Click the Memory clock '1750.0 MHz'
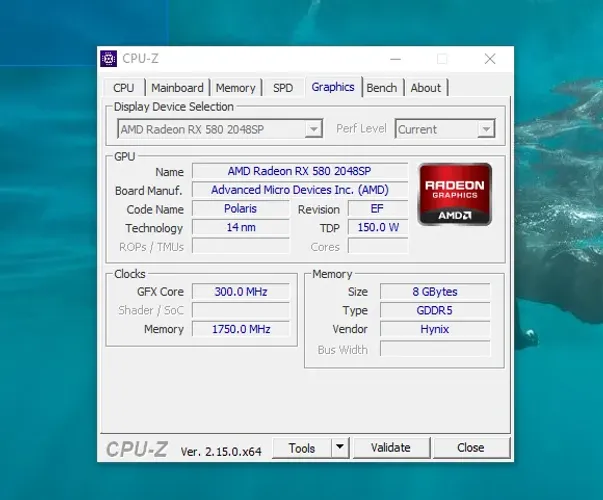This screenshot has width=603, height=500. (x=241, y=329)
